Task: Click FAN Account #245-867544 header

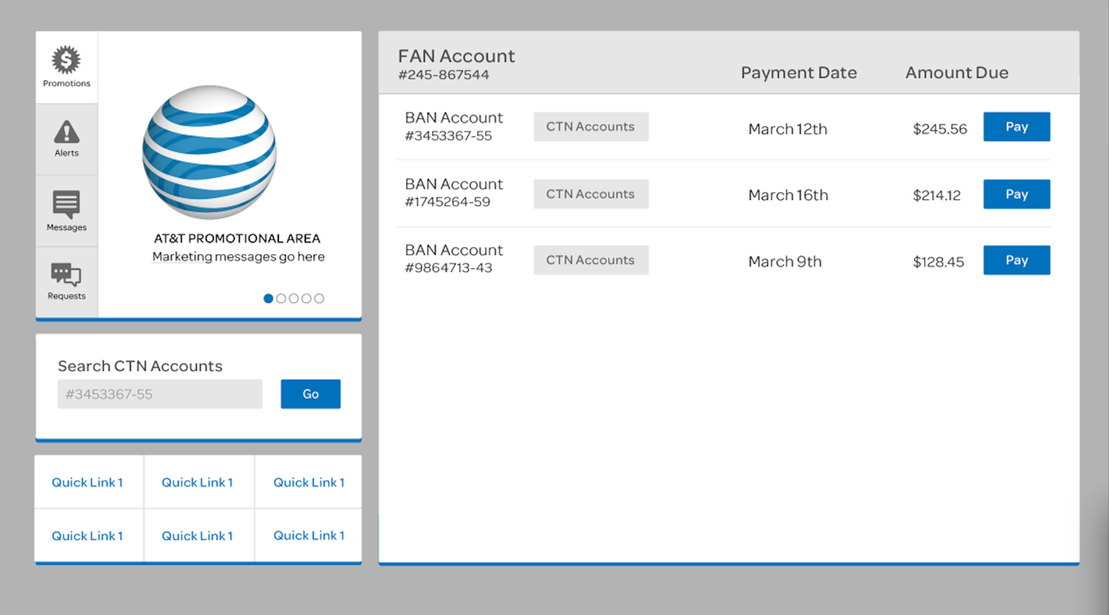Action: point(456,64)
